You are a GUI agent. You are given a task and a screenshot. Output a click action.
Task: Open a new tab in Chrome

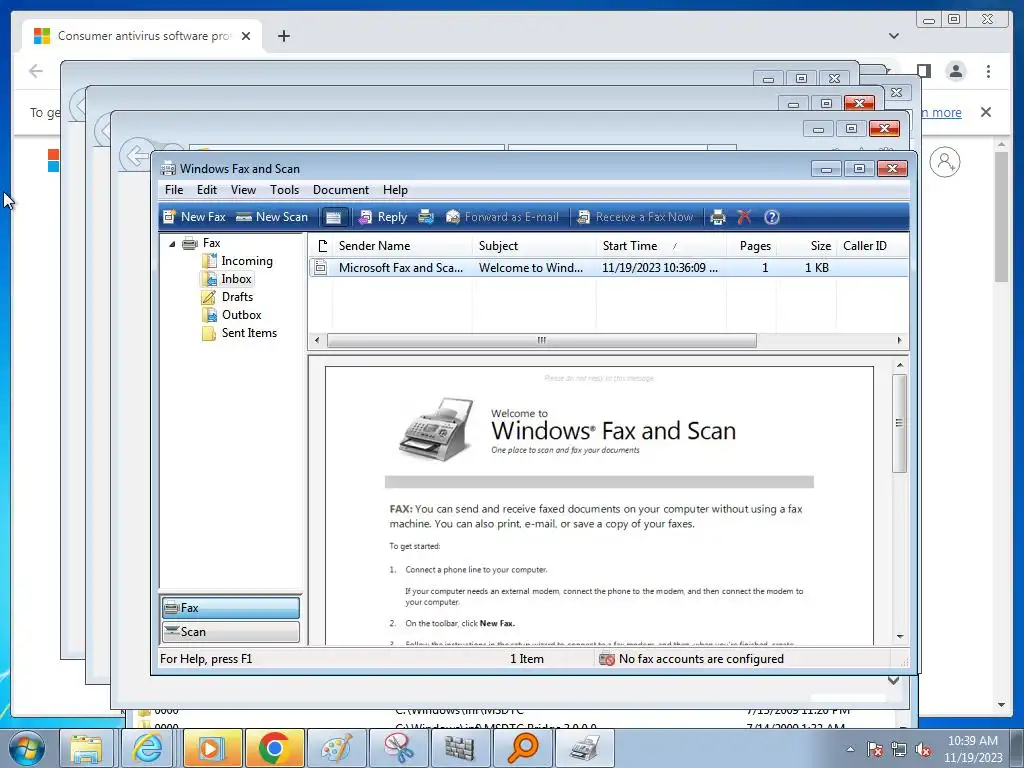coord(283,36)
